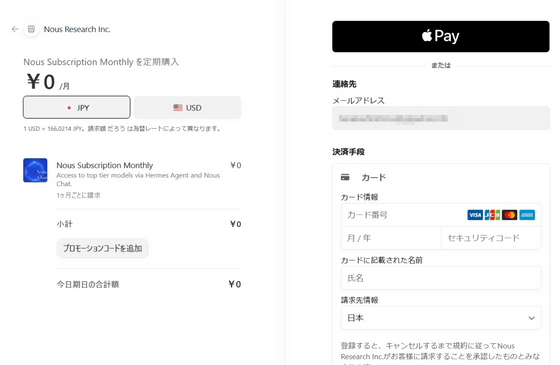The width and height of the screenshot is (560, 365).
Task: Click the Japan flag icon
Action: point(69,108)
